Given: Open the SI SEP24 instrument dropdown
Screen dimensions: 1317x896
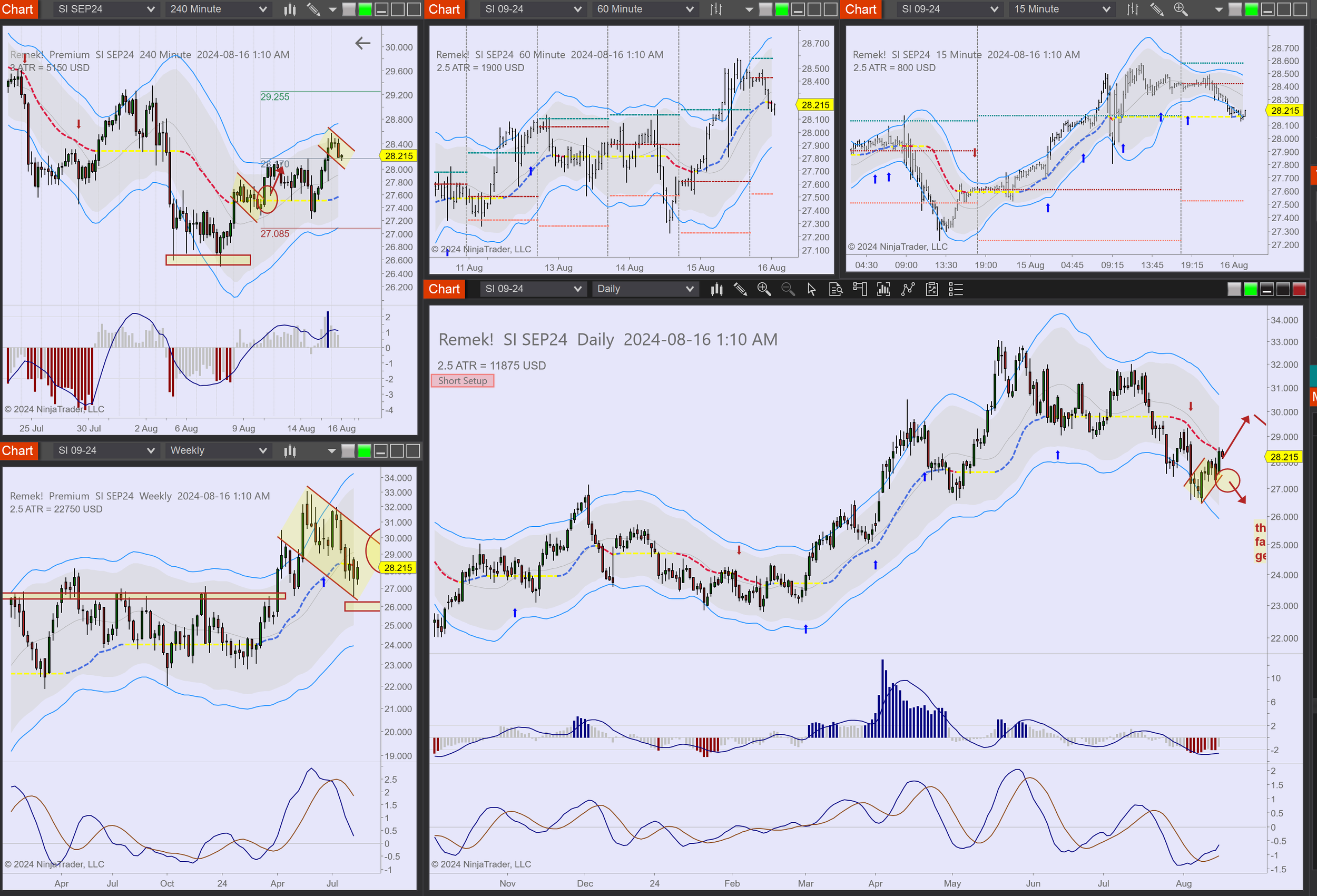Looking at the screenshot, I should 105,9.
